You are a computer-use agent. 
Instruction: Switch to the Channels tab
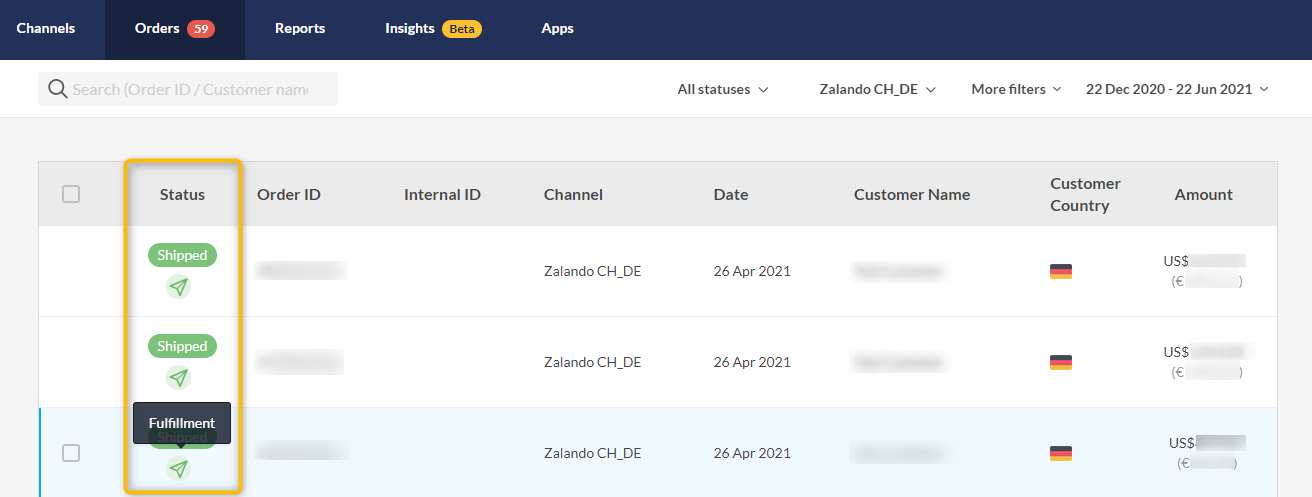46,29
